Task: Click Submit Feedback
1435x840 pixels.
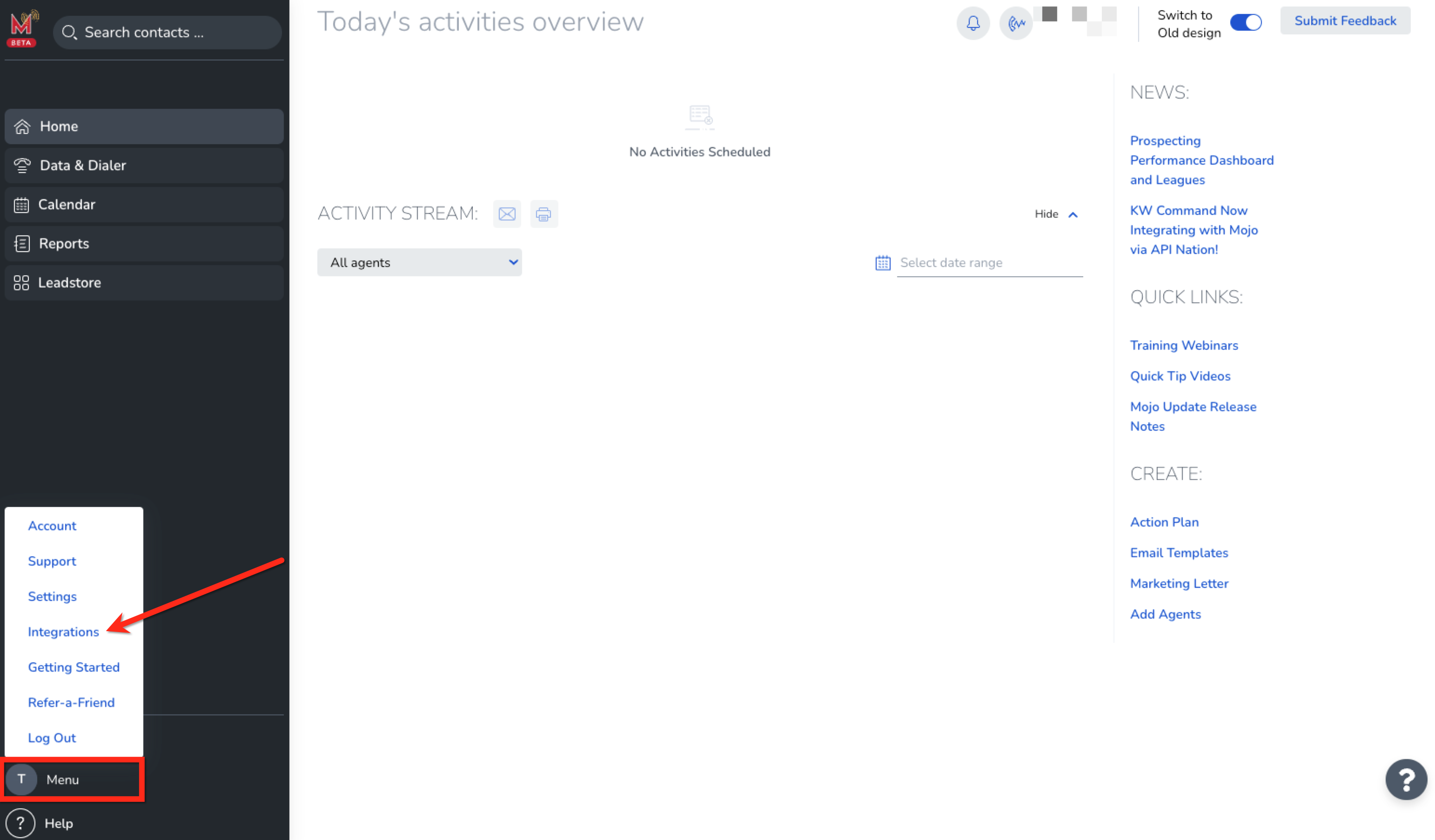Action: point(1345,20)
